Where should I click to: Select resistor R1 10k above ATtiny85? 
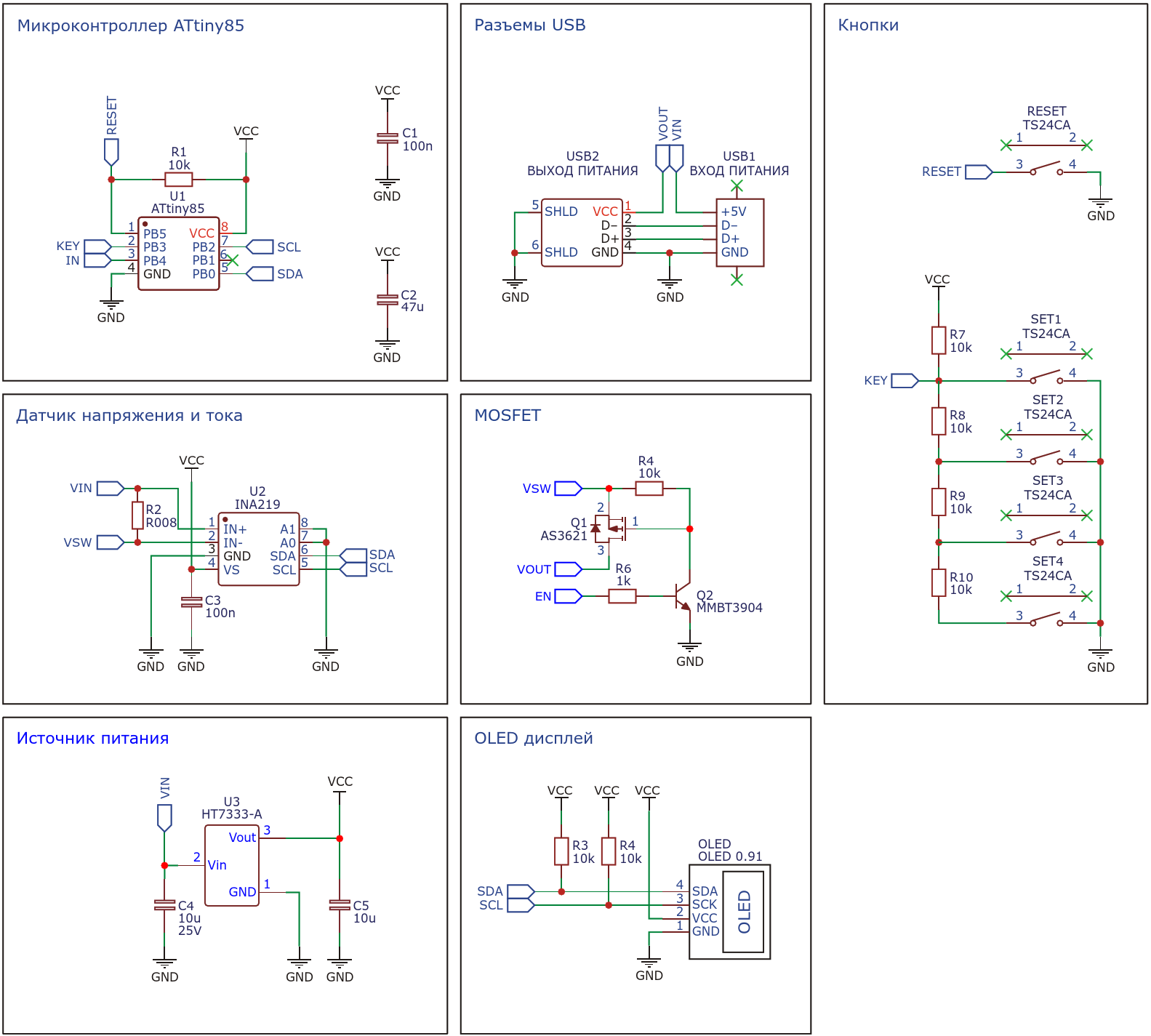pyautogui.click(x=178, y=180)
